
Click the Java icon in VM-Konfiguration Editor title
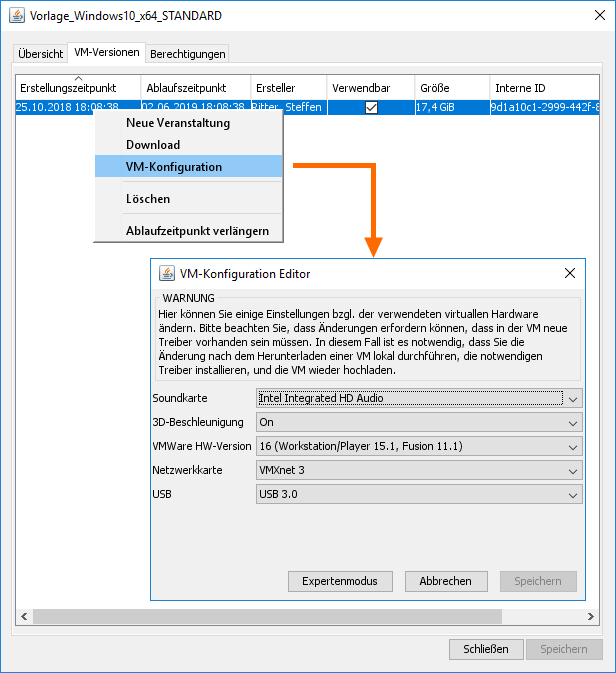[x=167, y=273]
